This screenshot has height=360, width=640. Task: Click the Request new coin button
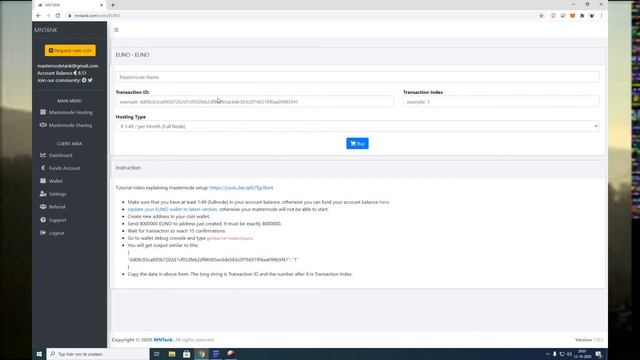point(70,51)
